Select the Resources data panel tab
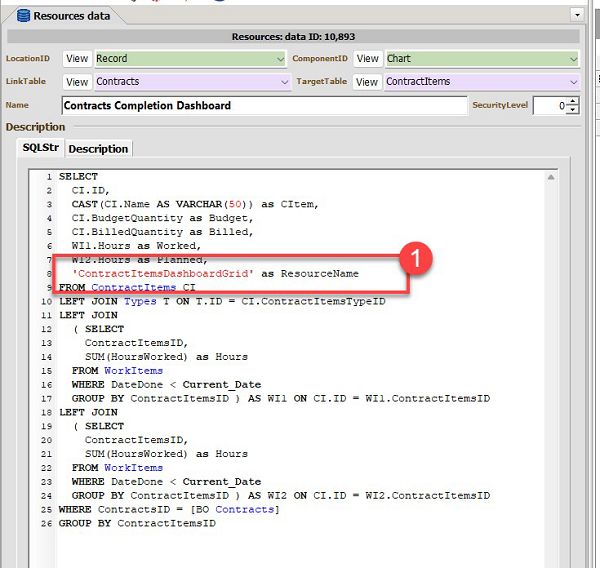 click(x=64, y=16)
